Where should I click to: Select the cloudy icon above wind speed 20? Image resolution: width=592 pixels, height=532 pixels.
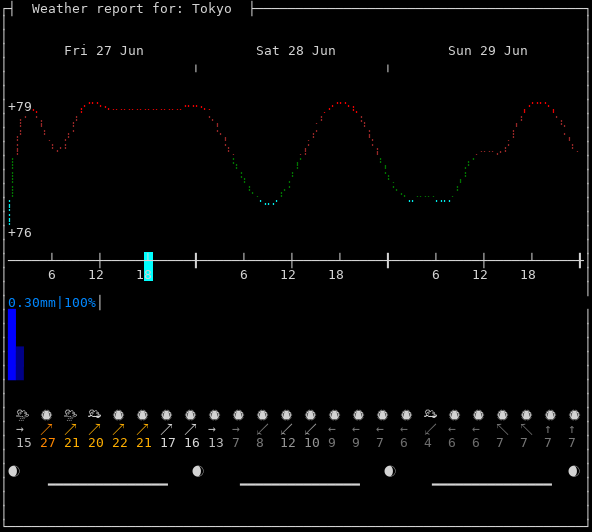tap(94, 414)
